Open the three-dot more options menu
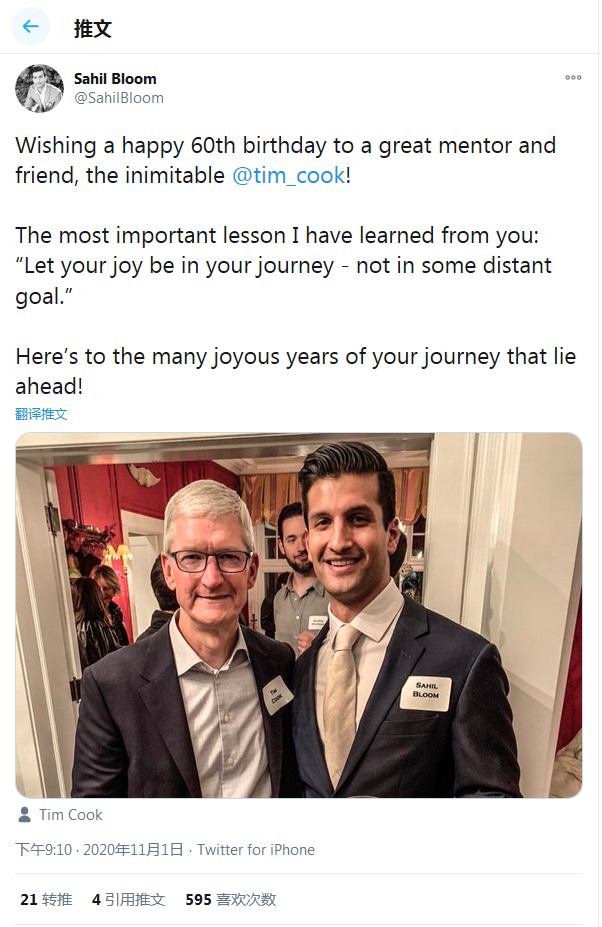Image resolution: width=602 pixels, height=927 pixels. pyautogui.click(x=573, y=77)
